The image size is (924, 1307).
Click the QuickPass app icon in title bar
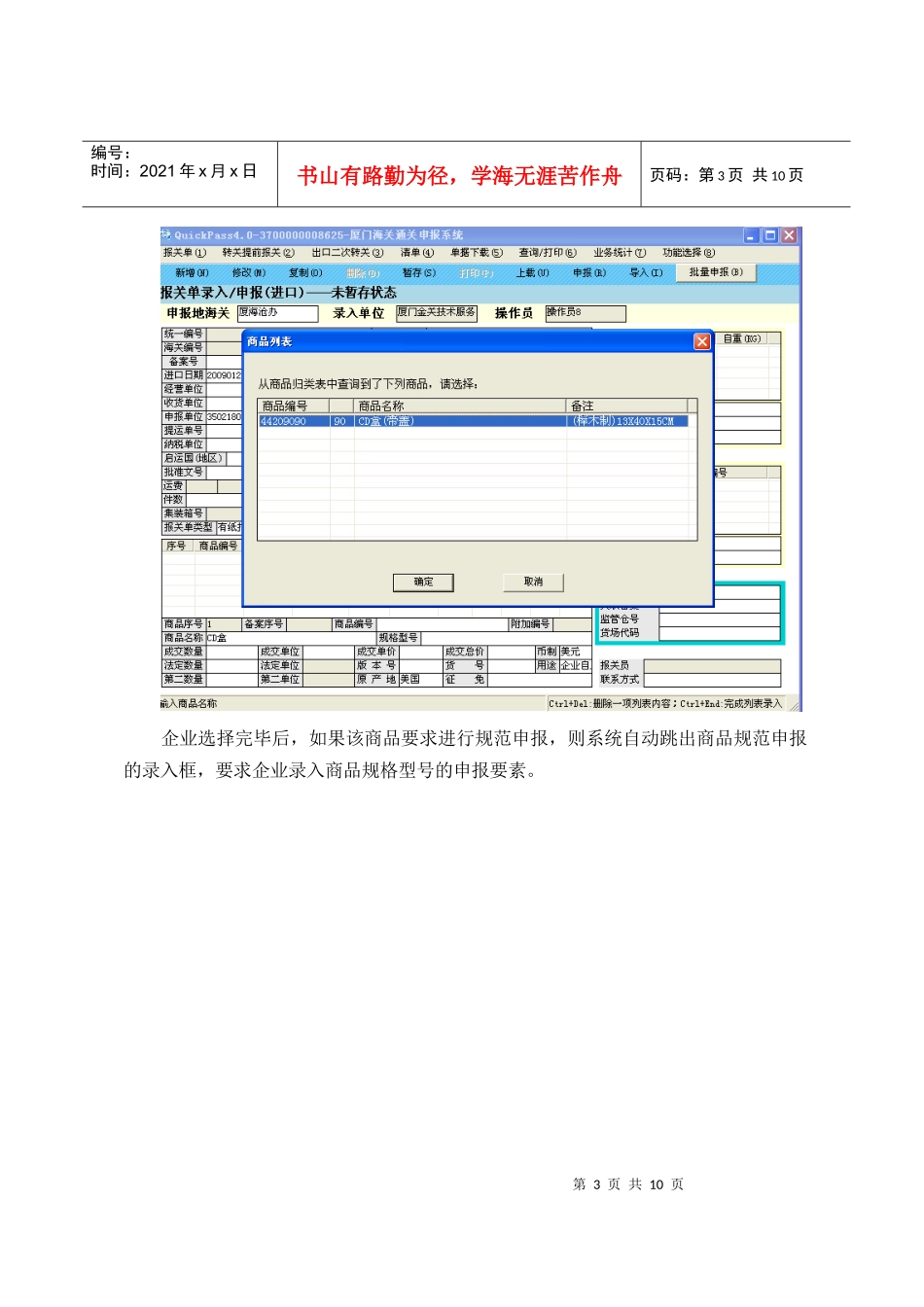tap(166, 234)
